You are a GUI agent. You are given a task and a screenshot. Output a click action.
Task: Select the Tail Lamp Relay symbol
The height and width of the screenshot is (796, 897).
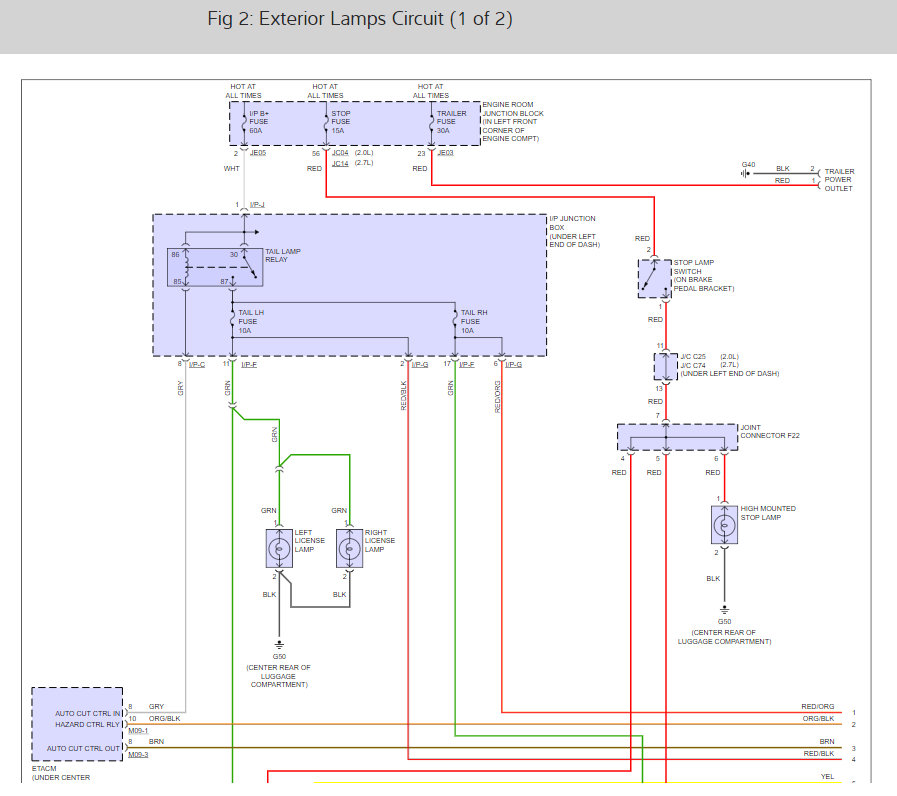(x=215, y=267)
